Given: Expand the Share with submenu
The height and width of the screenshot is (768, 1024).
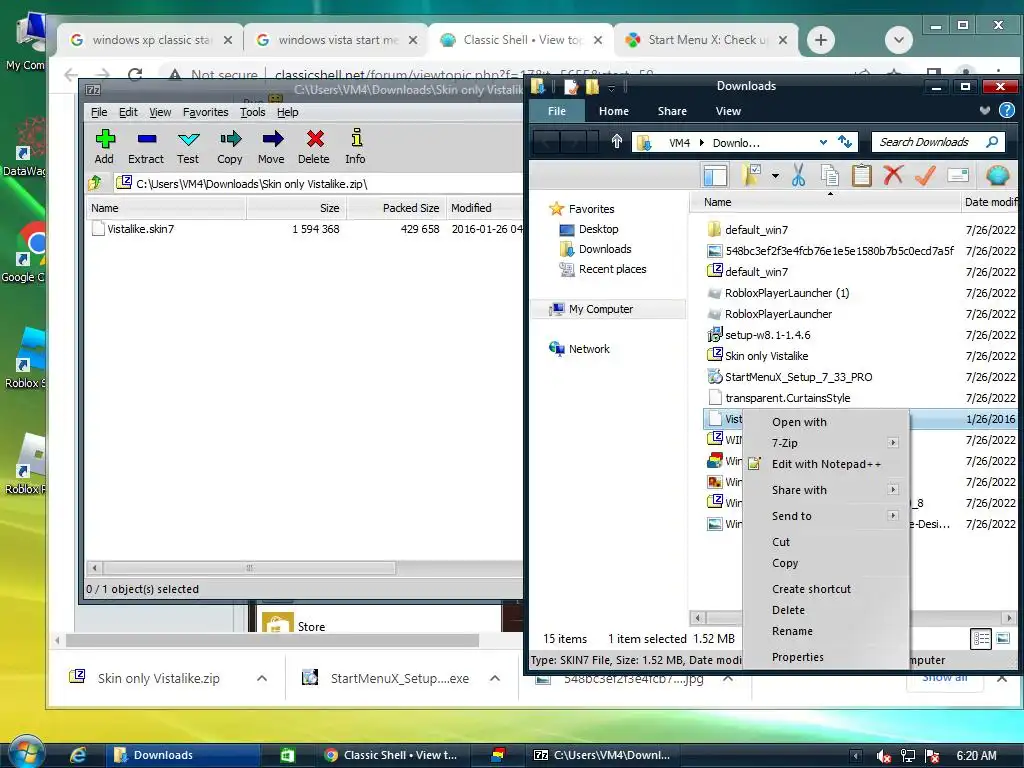Looking at the screenshot, I should tap(893, 490).
